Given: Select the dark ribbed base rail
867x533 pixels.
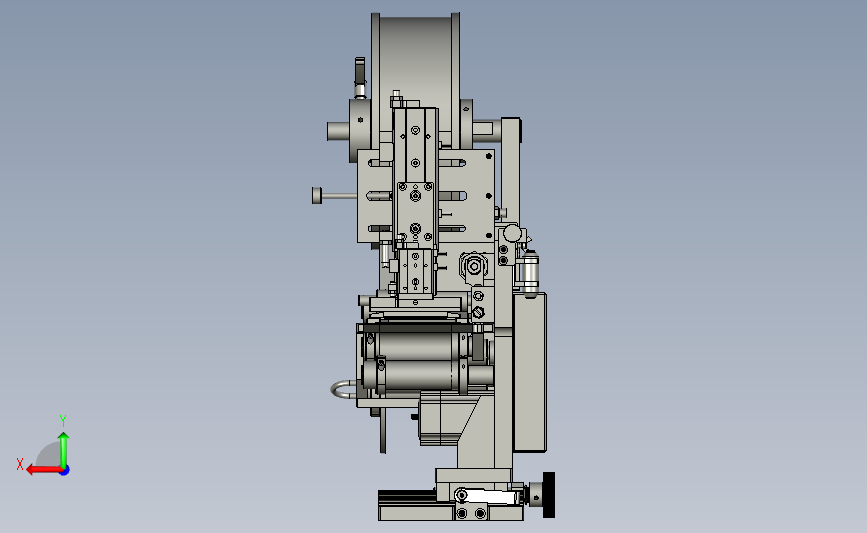Looking at the screenshot, I should click(x=407, y=497).
